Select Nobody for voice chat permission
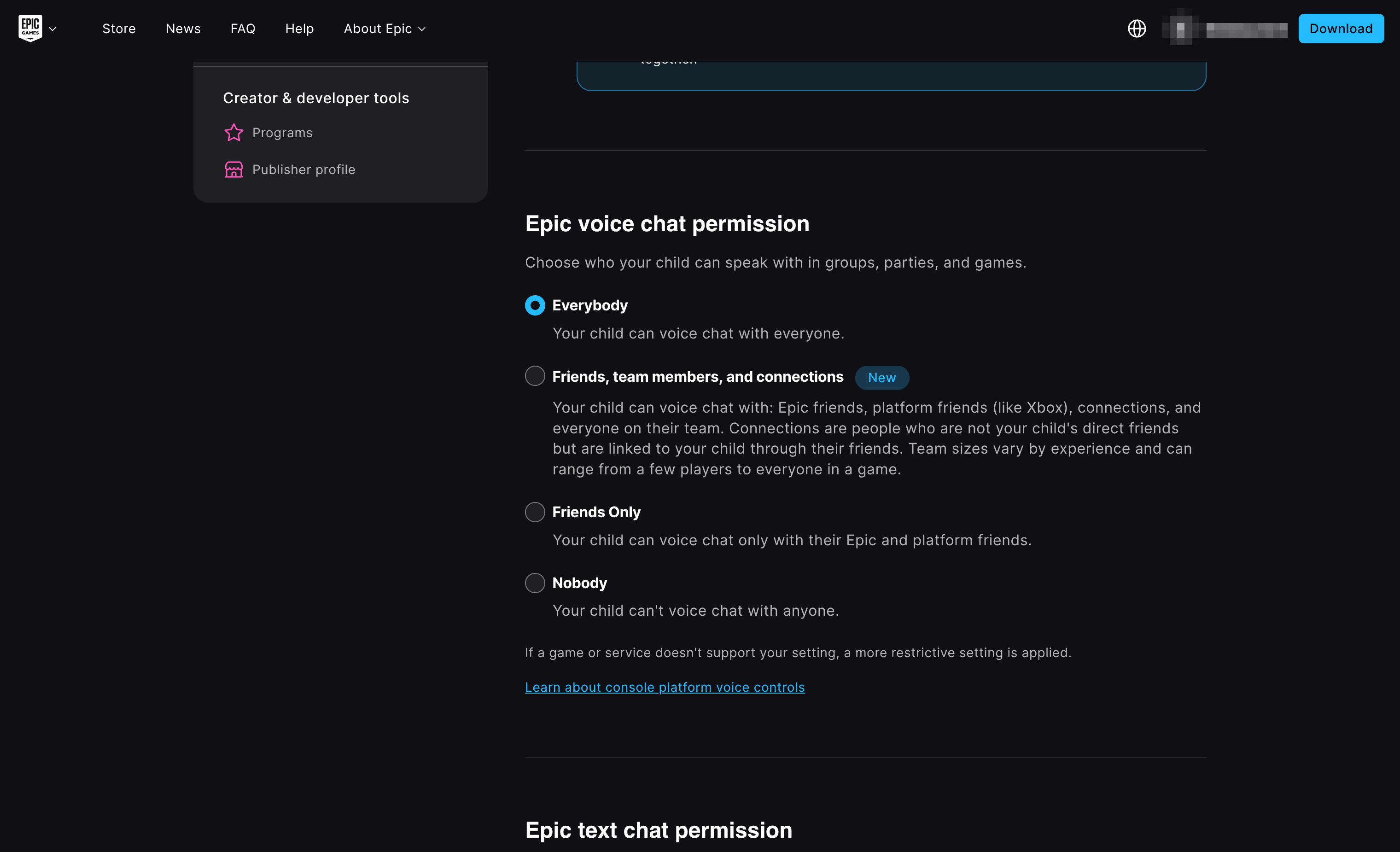This screenshot has height=852, width=1400. (x=535, y=583)
